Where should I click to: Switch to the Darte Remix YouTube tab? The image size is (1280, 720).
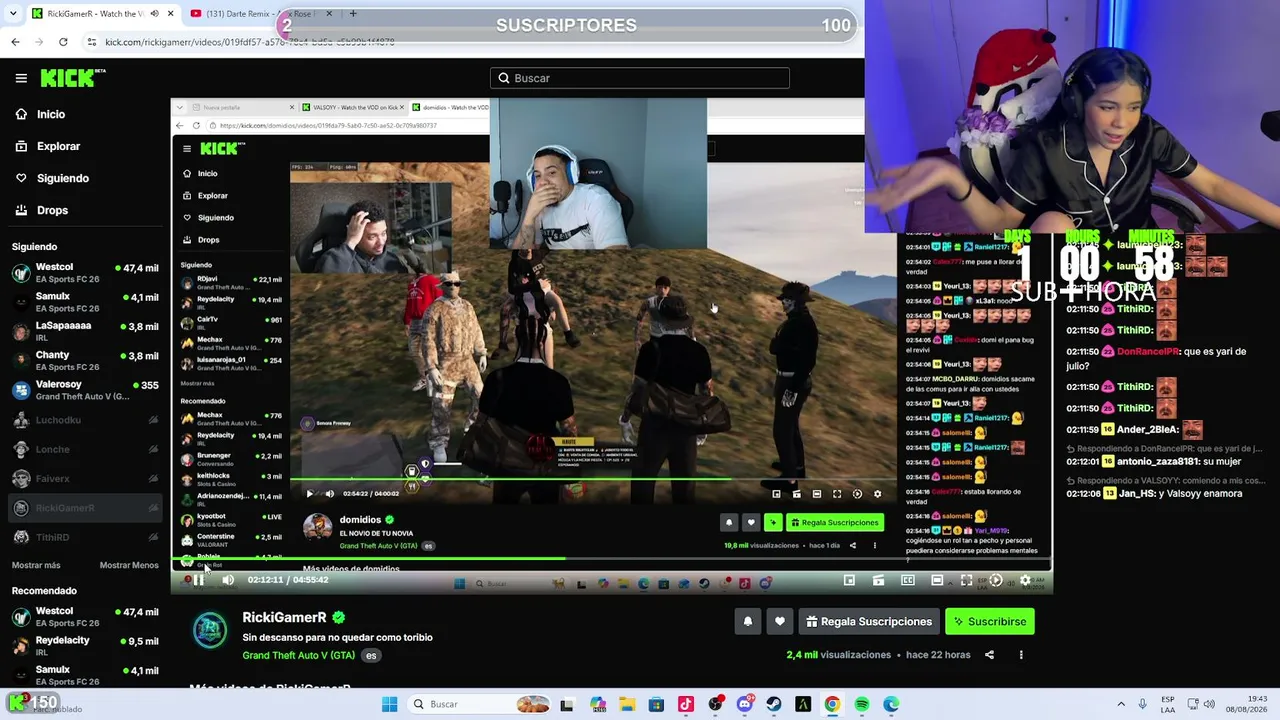tap(262, 14)
